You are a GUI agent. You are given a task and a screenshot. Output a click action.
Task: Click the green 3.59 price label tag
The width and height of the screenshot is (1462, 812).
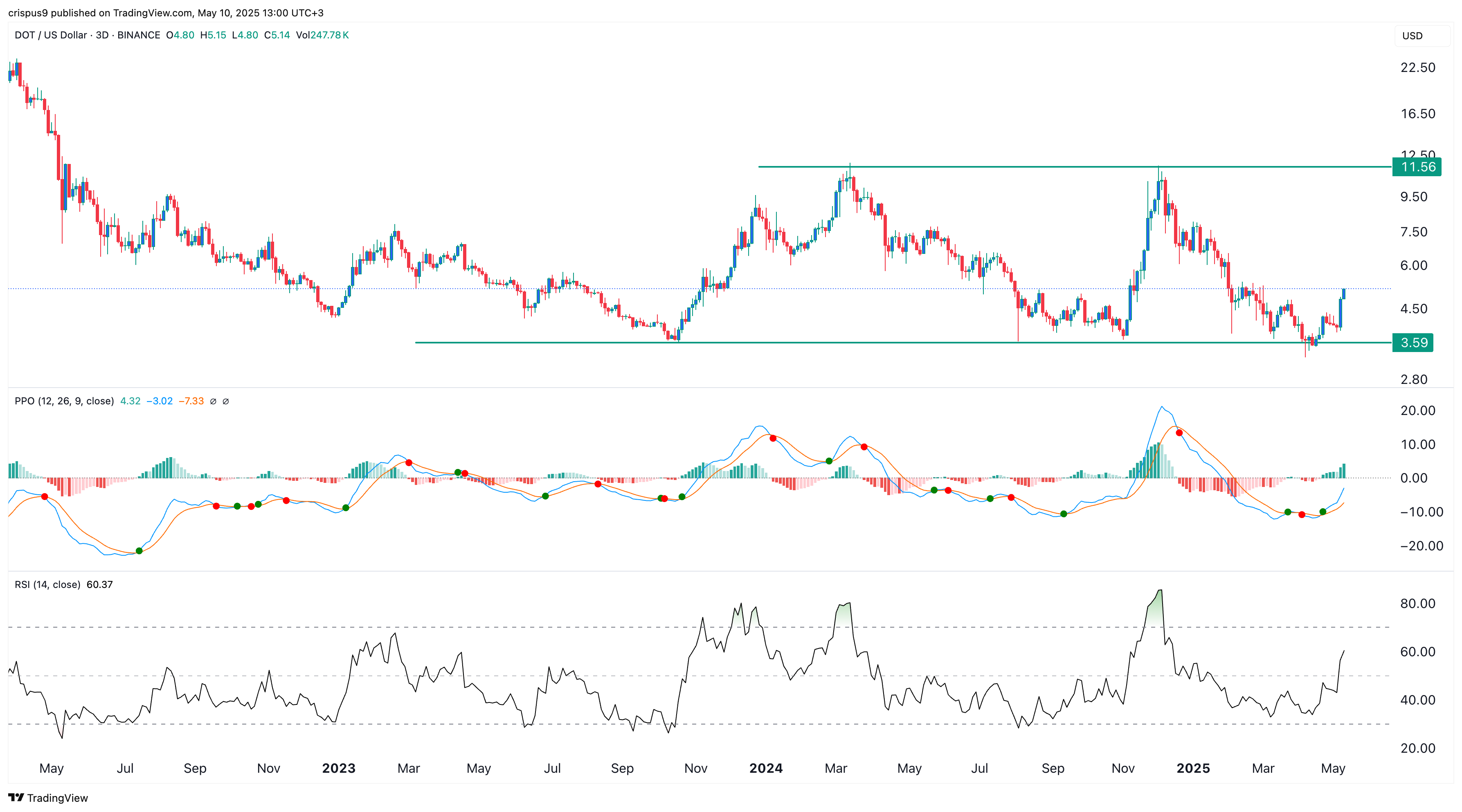(1413, 343)
